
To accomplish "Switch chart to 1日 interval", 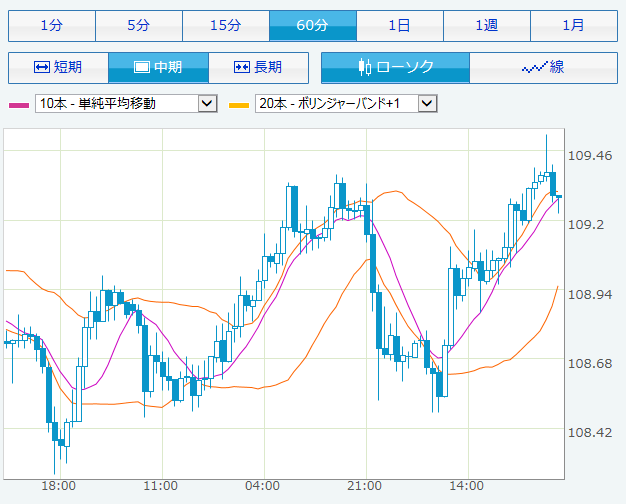I will click(399, 26).
